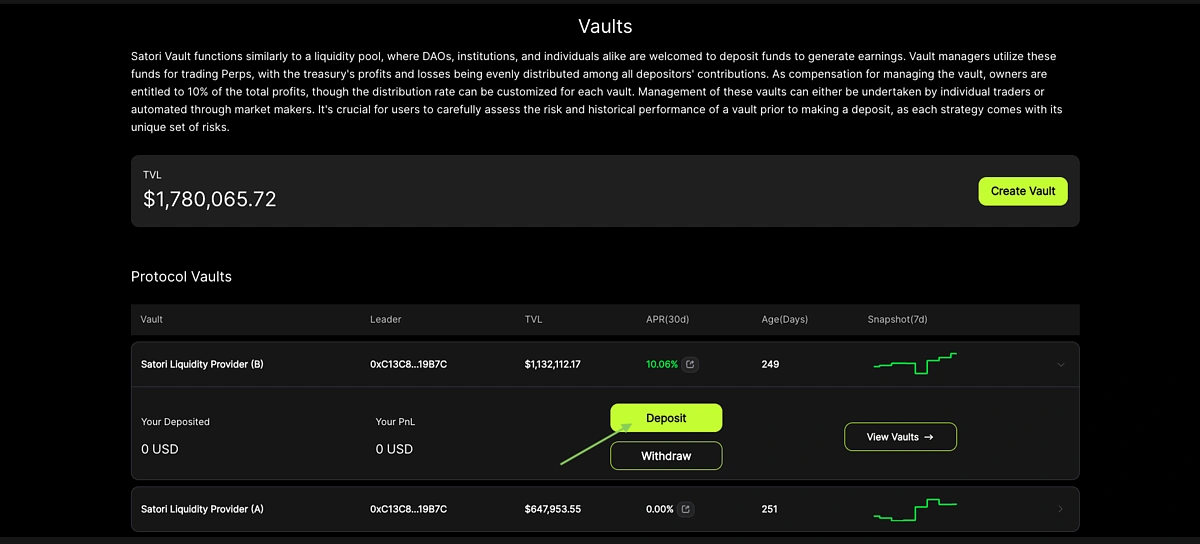Click age value 249

[x=770, y=365]
